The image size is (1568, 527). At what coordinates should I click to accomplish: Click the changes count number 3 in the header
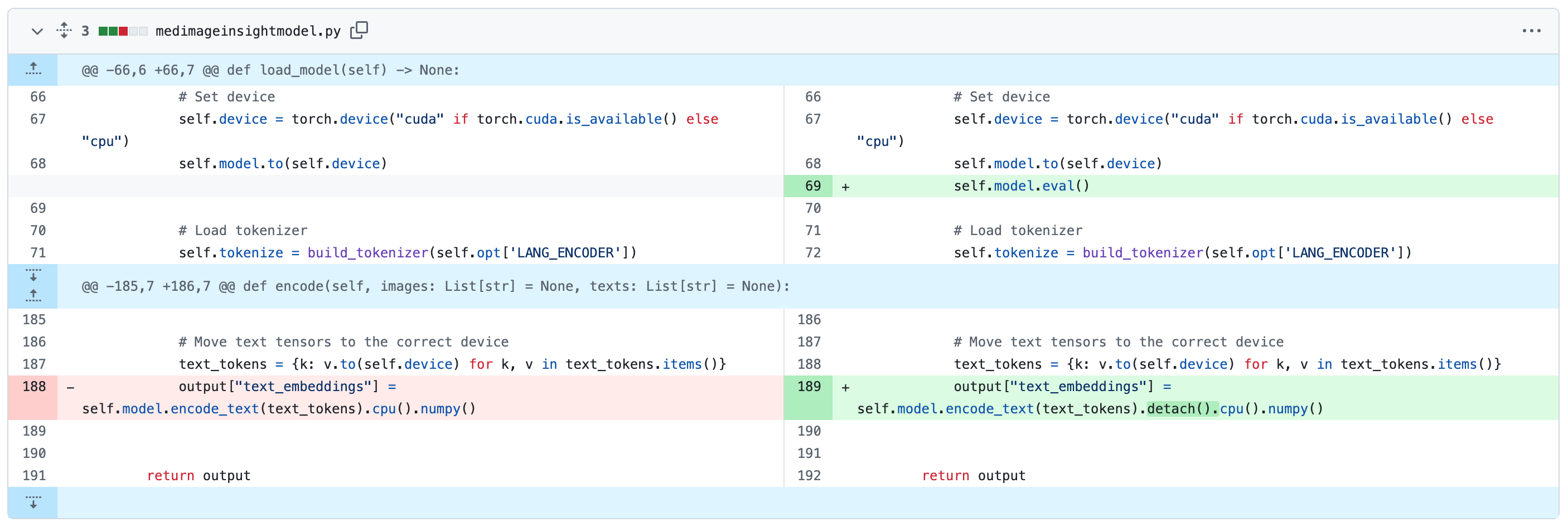click(x=85, y=31)
